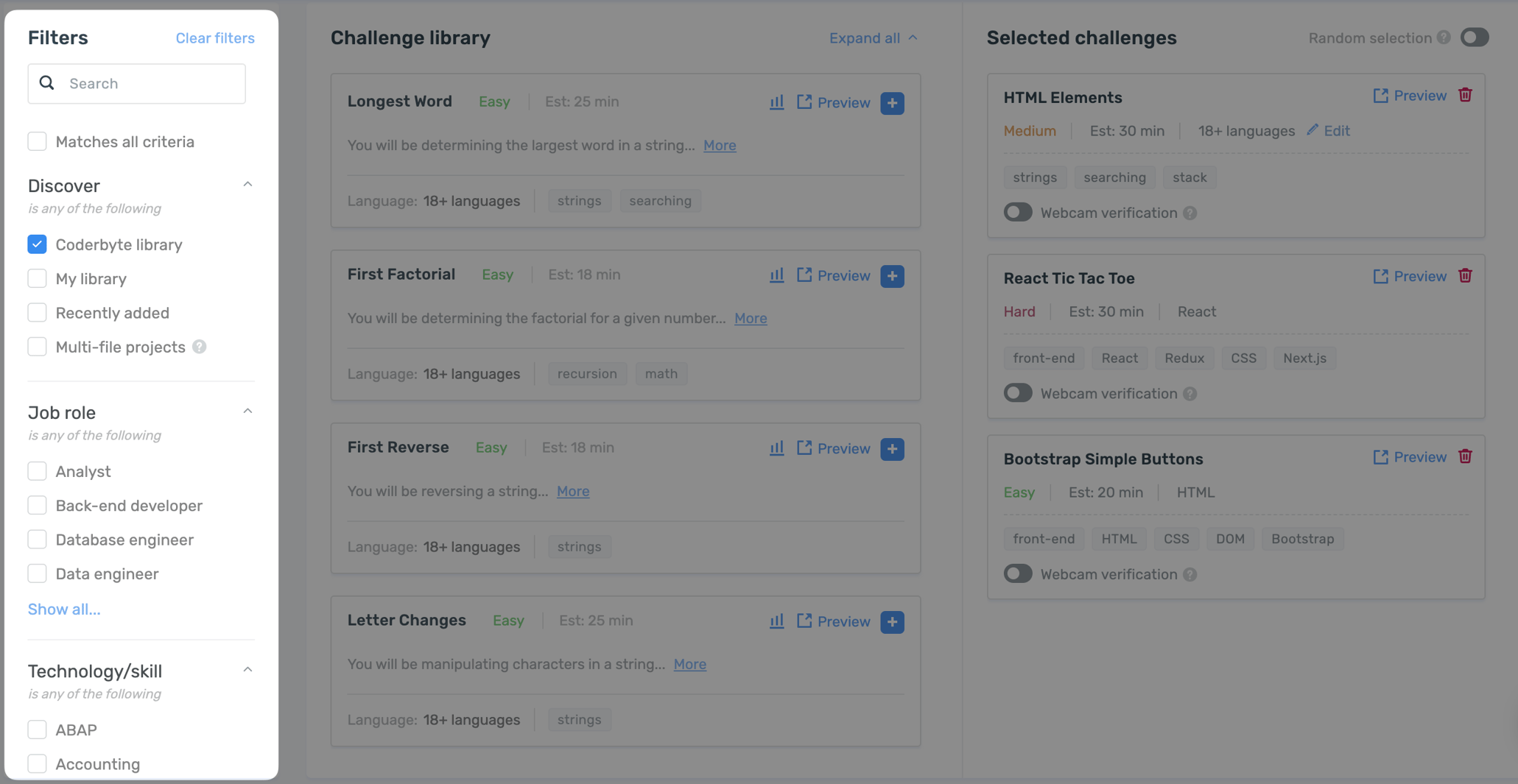The height and width of the screenshot is (784, 1518).
Task: Open the More link for Longest Word
Action: click(x=719, y=146)
